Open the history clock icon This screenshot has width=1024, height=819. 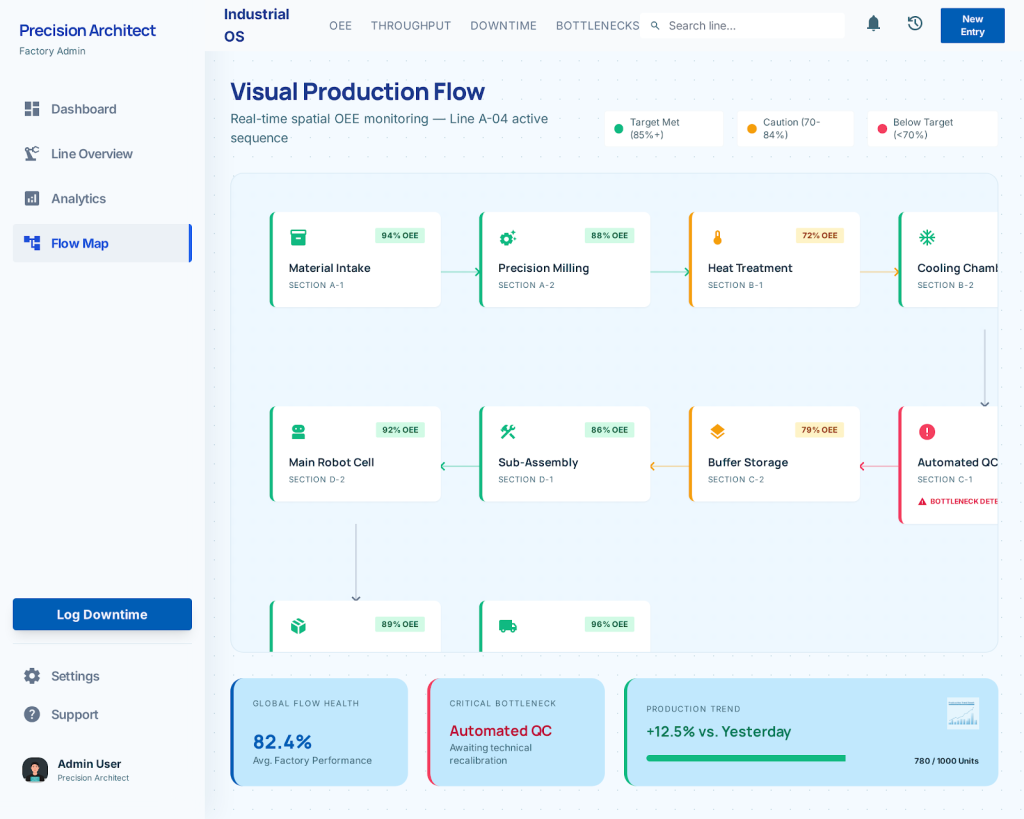[914, 24]
